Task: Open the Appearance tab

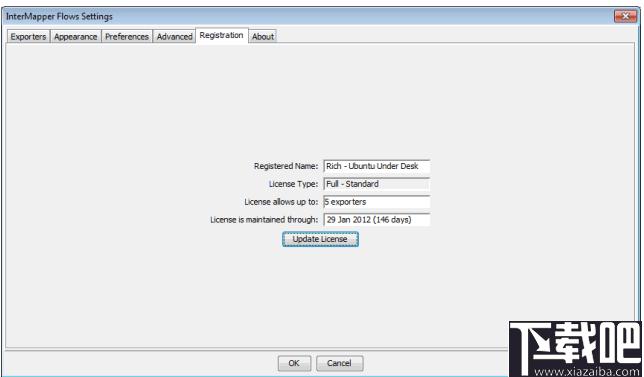Action: coord(76,37)
